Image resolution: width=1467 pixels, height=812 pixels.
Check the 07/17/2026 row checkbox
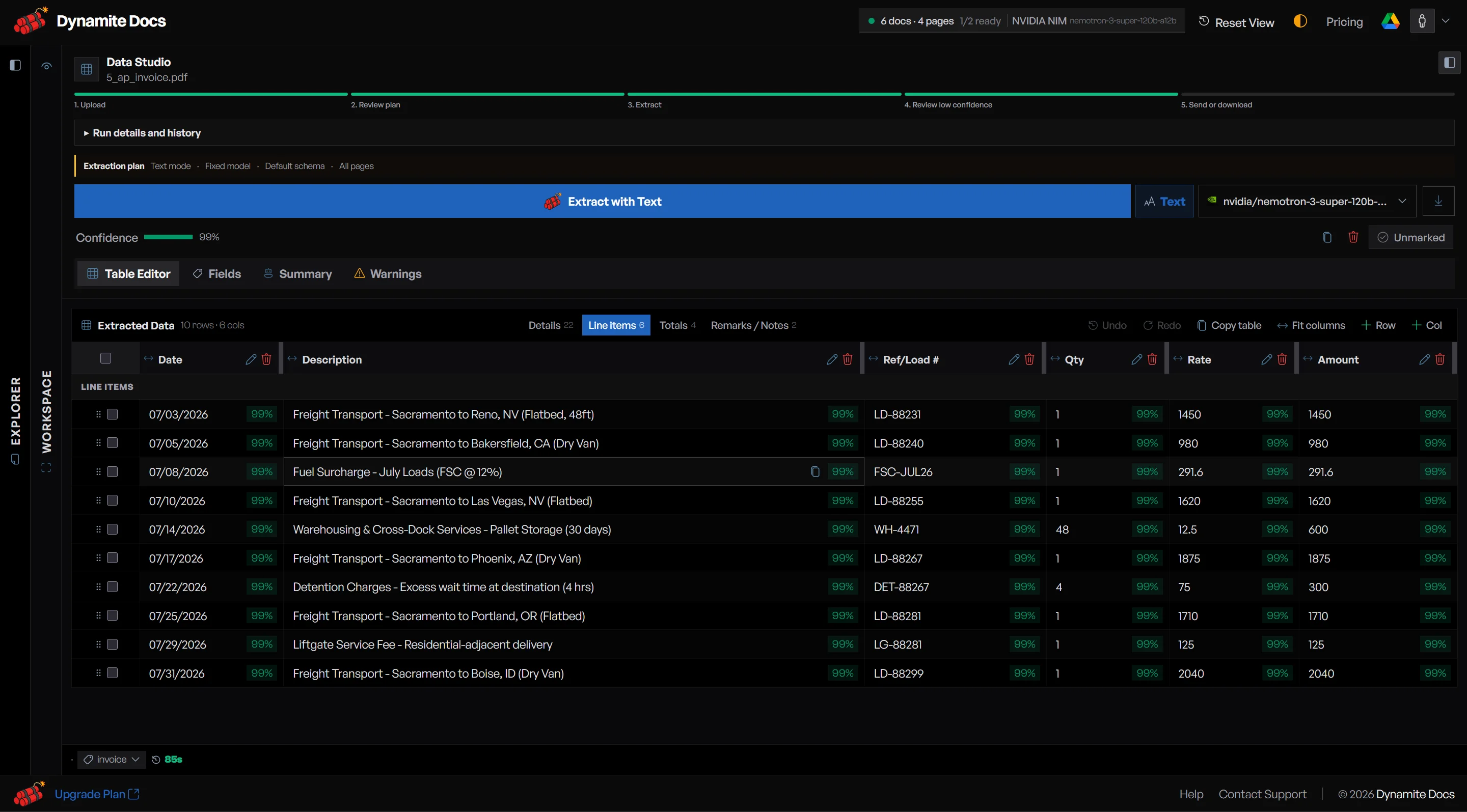pyautogui.click(x=112, y=557)
